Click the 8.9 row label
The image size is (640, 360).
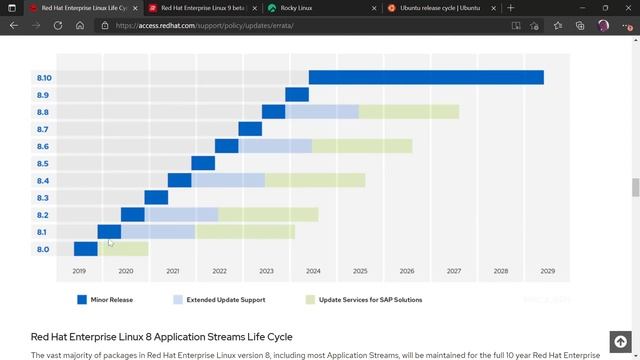click(x=43, y=95)
